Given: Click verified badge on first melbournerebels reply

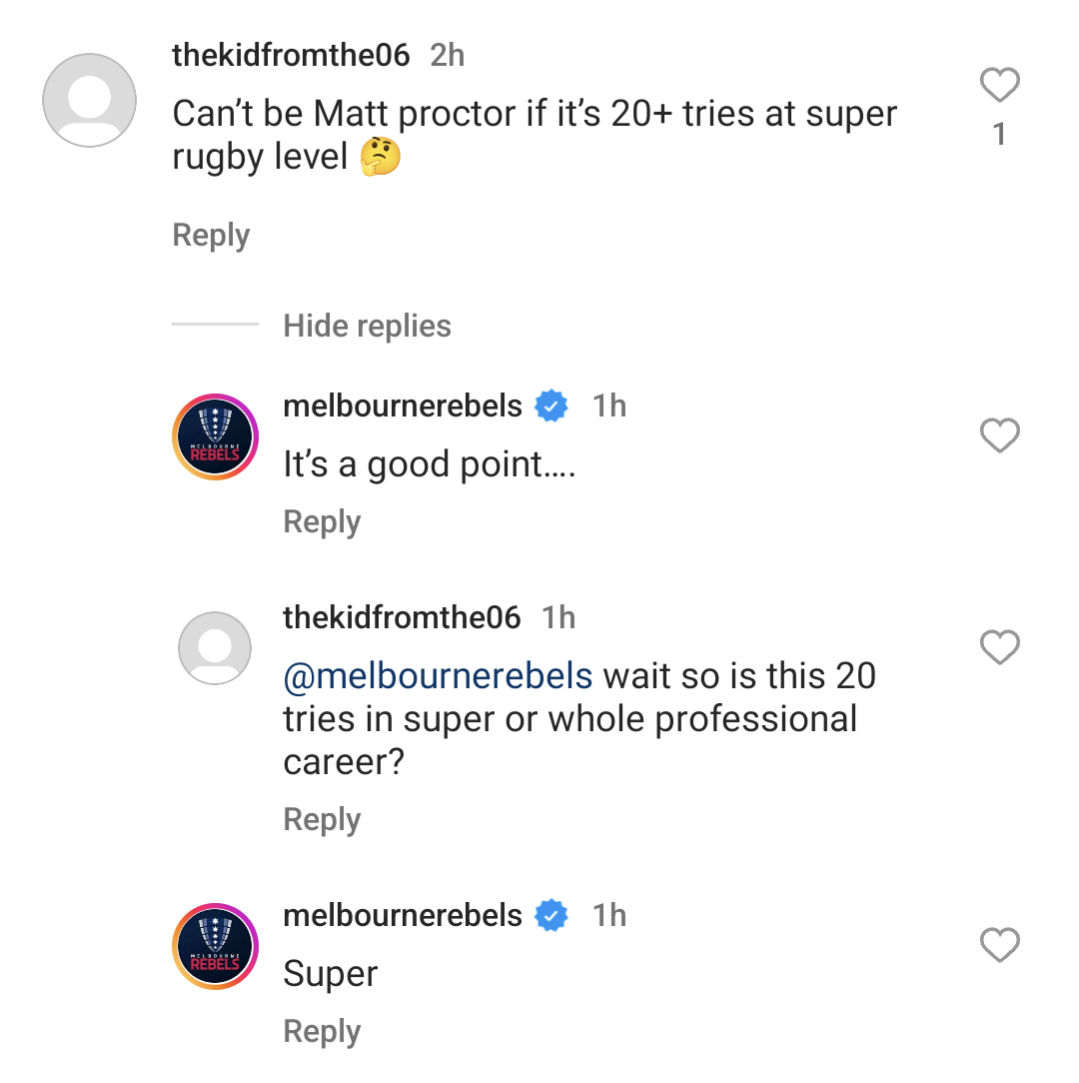Looking at the screenshot, I should point(552,406).
